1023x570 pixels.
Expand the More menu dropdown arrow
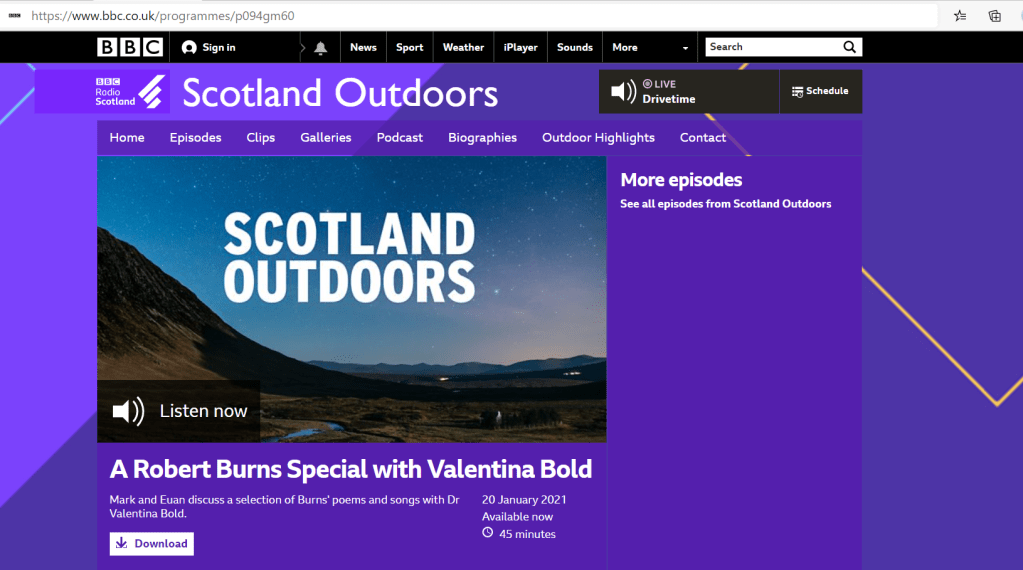pyautogui.click(x=685, y=48)
